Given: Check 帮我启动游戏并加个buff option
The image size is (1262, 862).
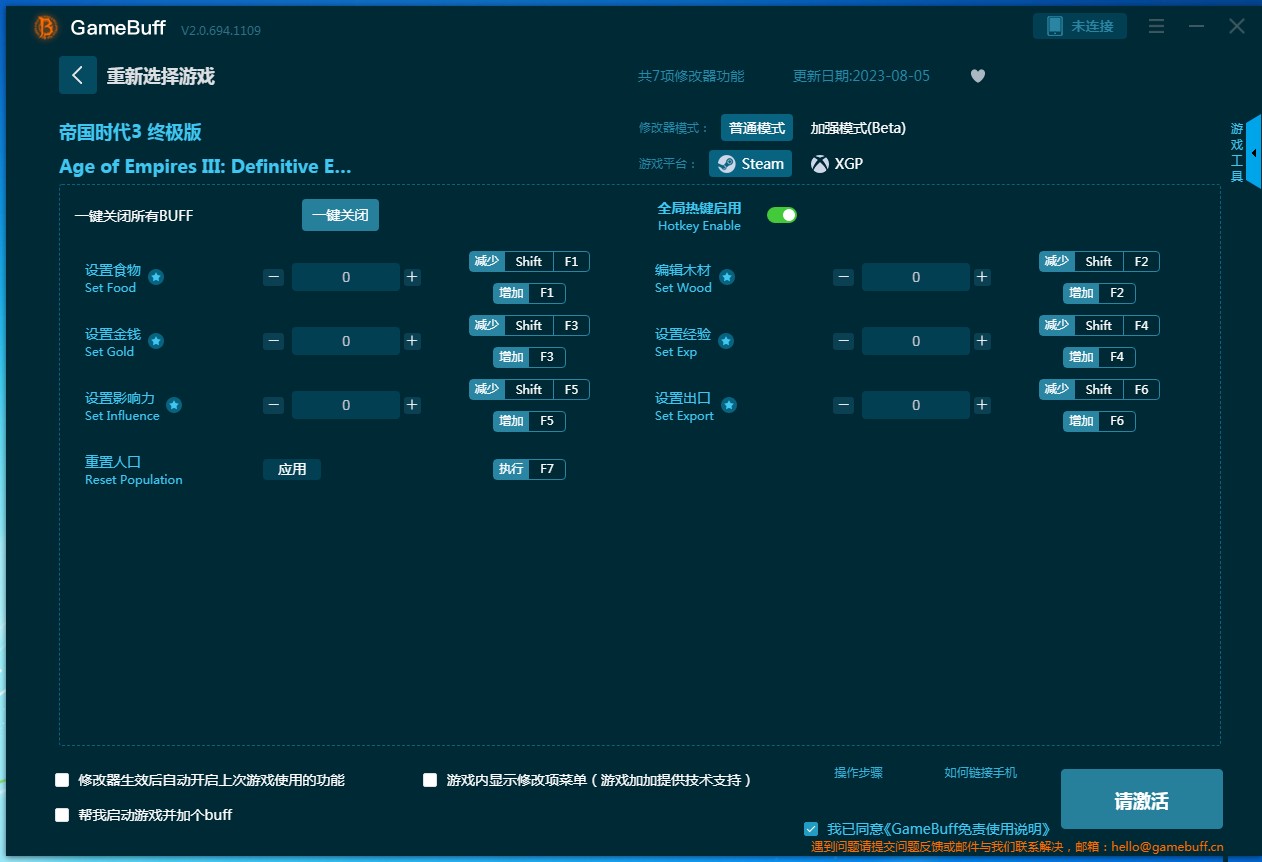Looking at the screenshot, I should (62, 815).
